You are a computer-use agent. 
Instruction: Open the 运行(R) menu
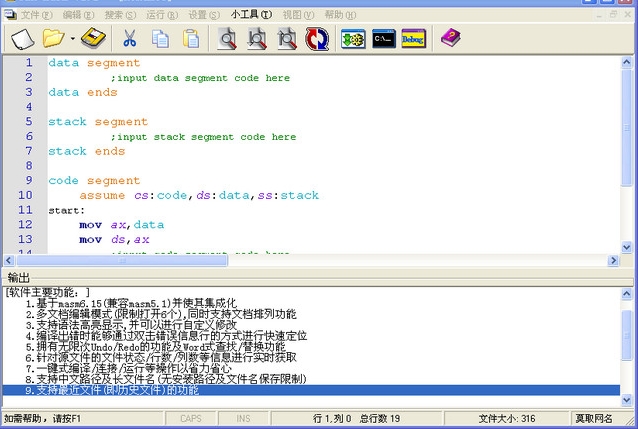pyautogui.click(x=161, y=15)
